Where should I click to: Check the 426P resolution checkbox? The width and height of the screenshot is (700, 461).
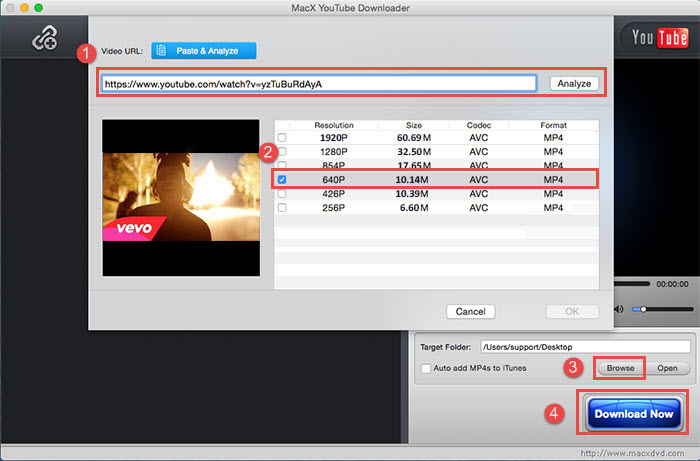[282, 194]
